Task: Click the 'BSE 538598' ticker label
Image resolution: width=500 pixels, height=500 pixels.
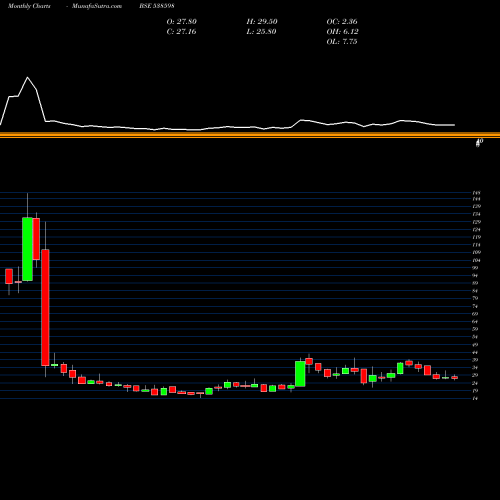Action: click(x=157, y=6)
